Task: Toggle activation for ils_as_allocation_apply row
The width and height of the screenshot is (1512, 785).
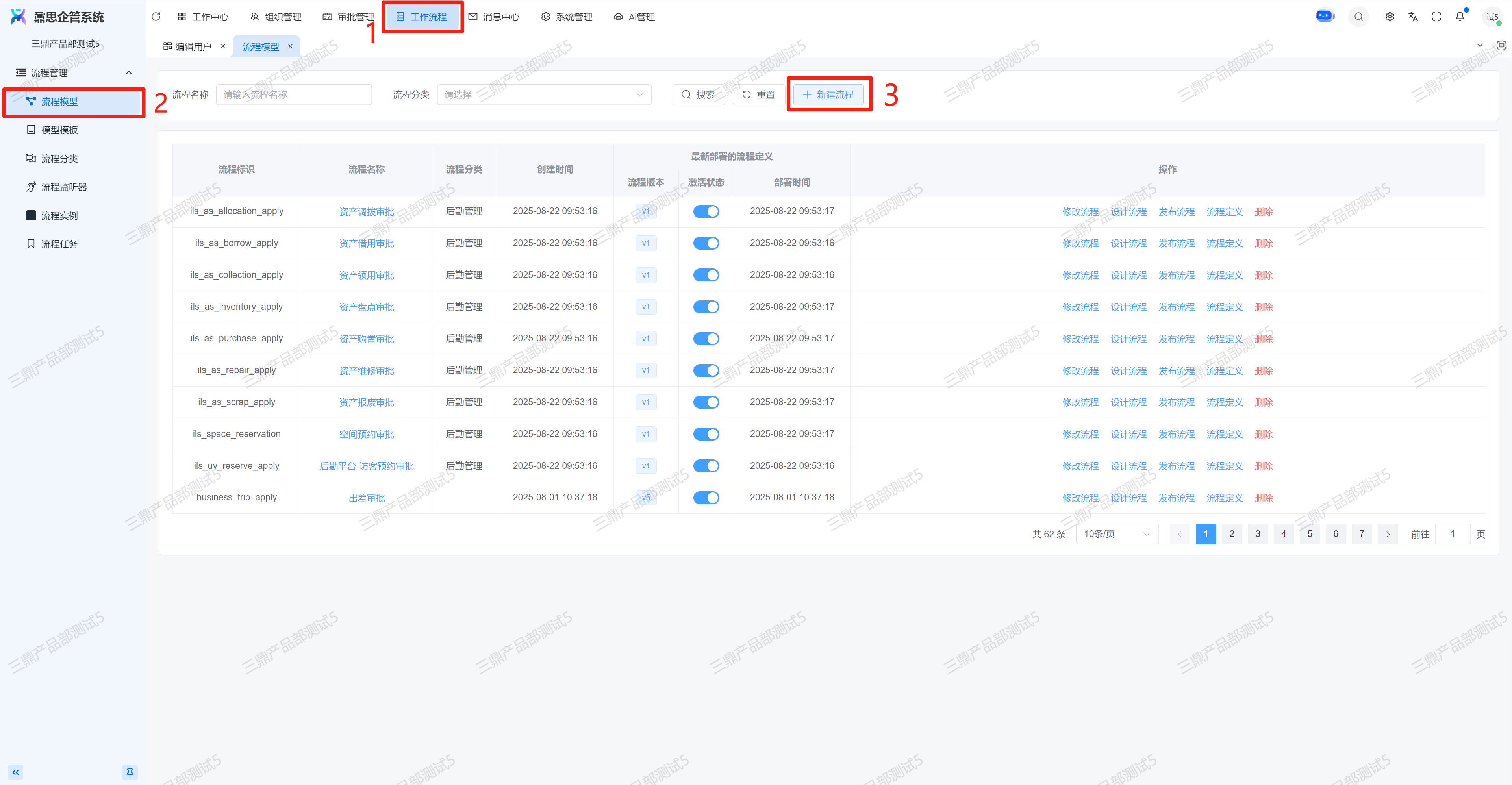Action: pyautogui.click(x=706, y=211)
